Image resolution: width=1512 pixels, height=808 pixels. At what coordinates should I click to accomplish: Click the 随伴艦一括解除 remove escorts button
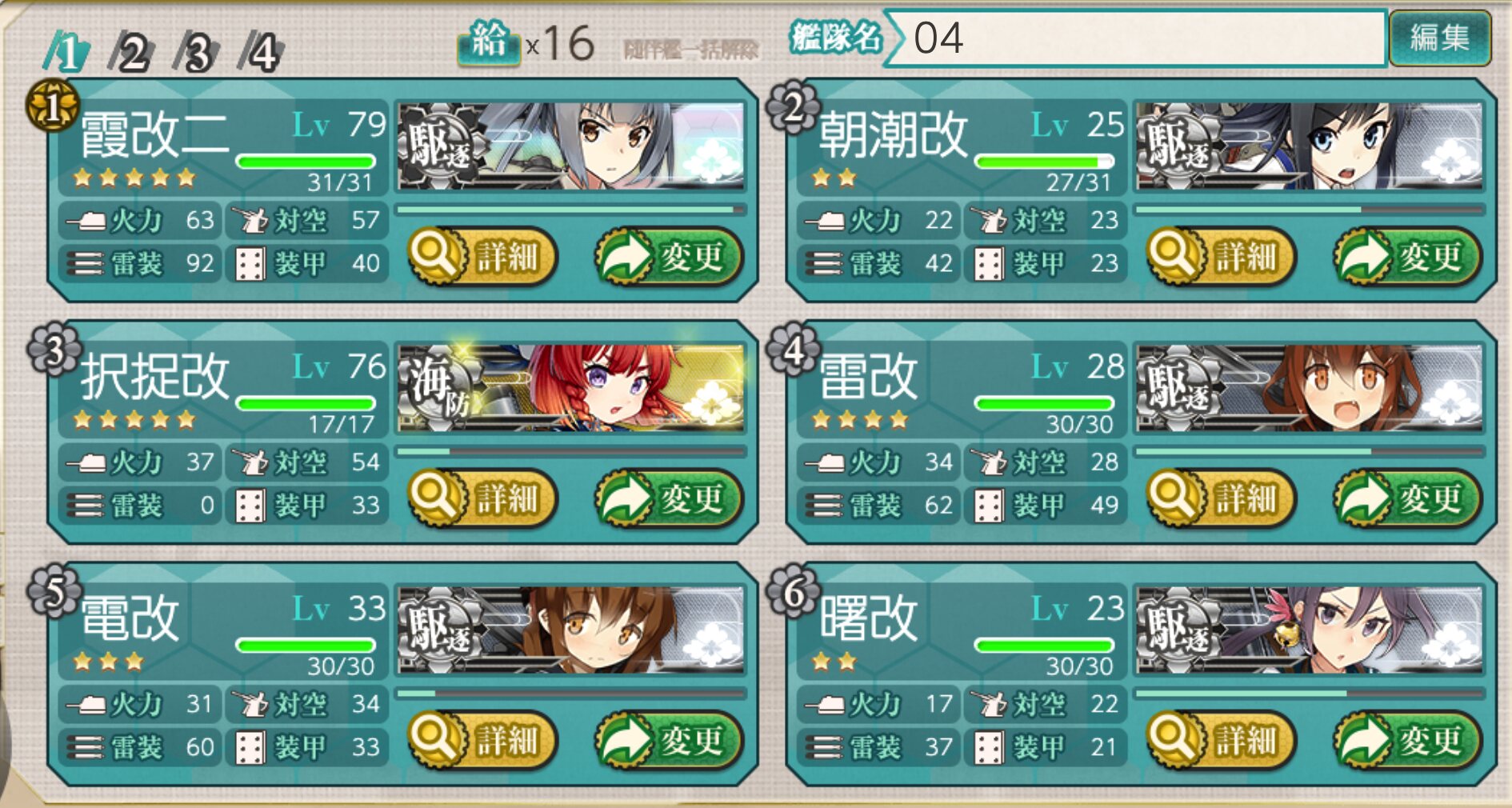point(691,50)
